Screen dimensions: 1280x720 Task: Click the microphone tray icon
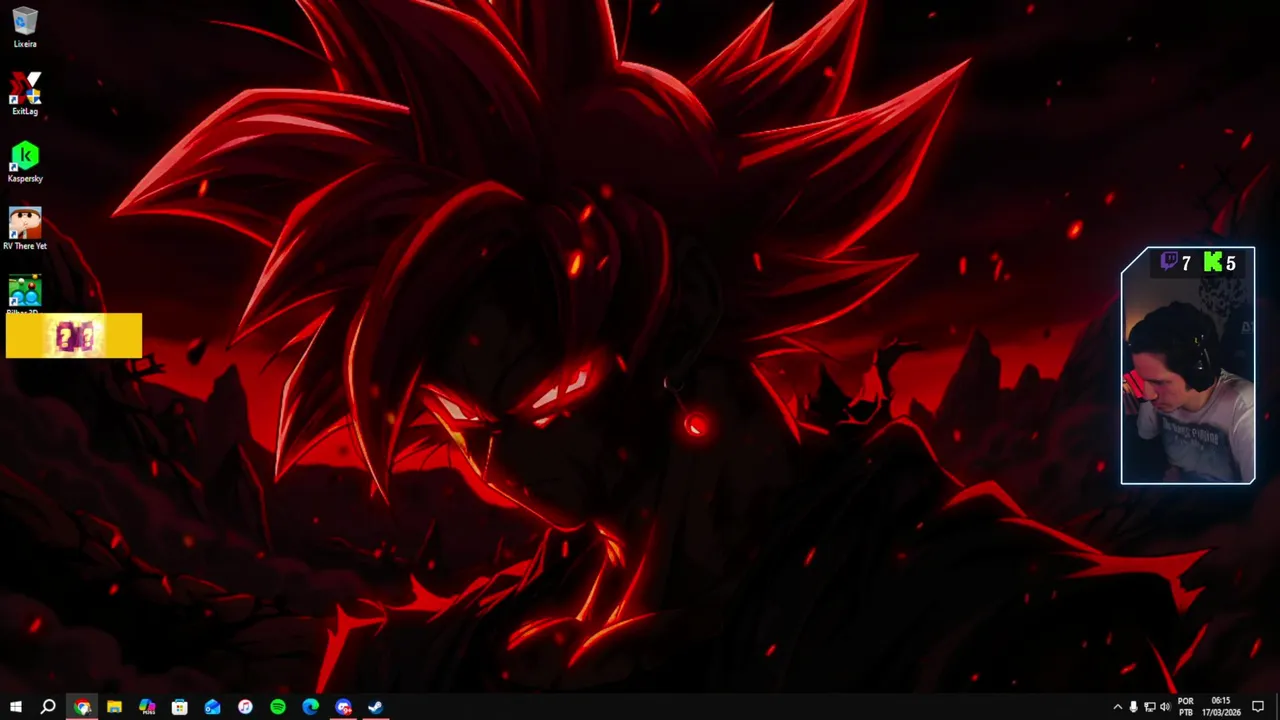(1133, 707)
